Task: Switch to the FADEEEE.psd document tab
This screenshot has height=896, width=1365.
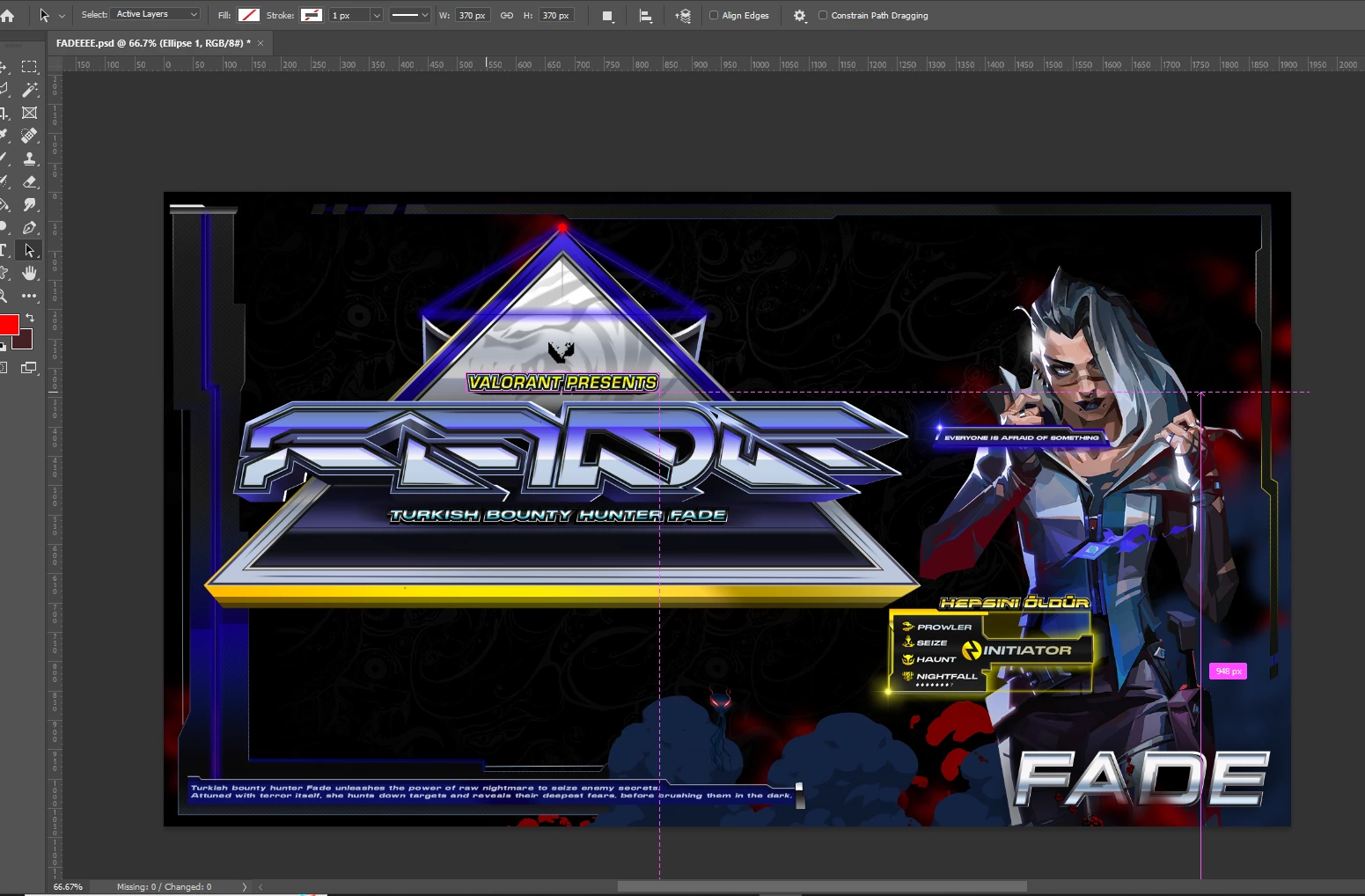Action: (x=153, y=43)
